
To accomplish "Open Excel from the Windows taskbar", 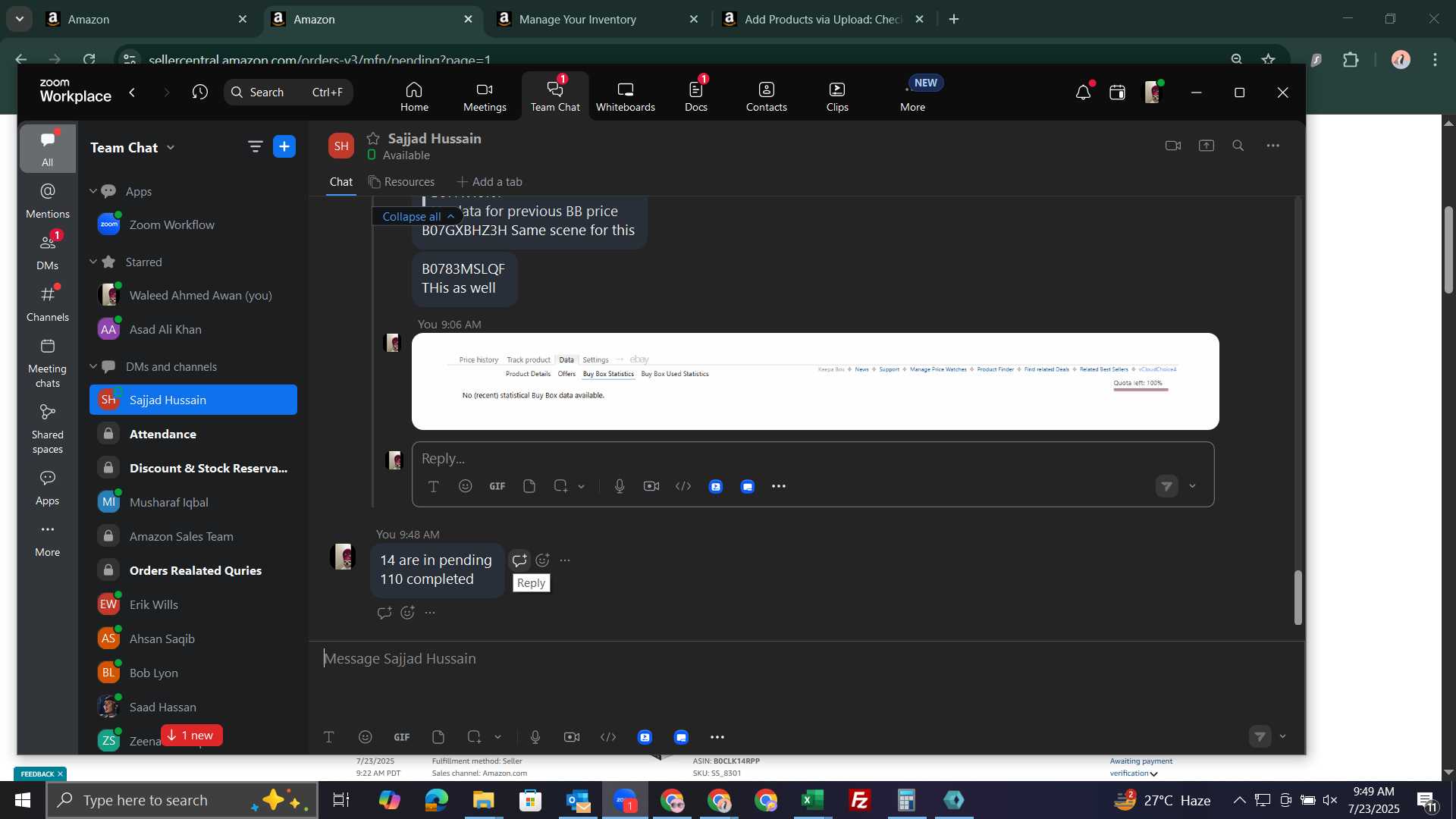I will coord(813,800).
